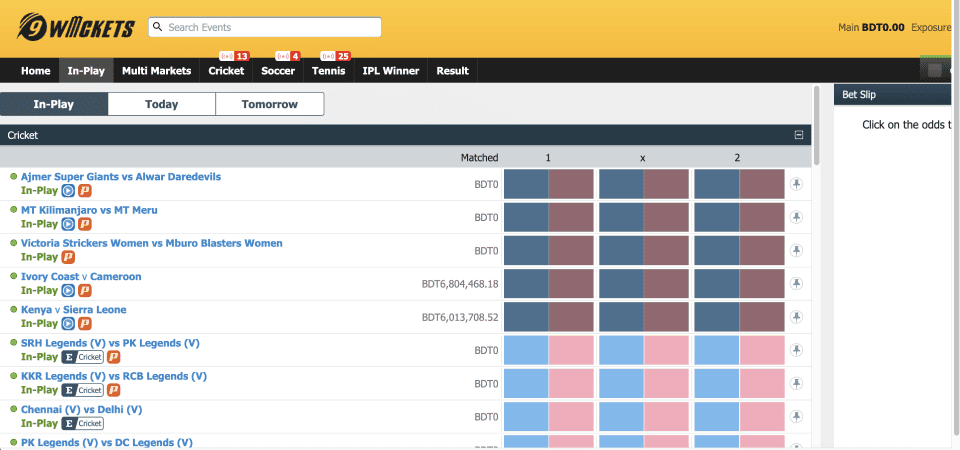Click orange P icon for Ivory Coast v Cameroon
Viewport: 960px width, 450px height.
click(x=84, y=290)
